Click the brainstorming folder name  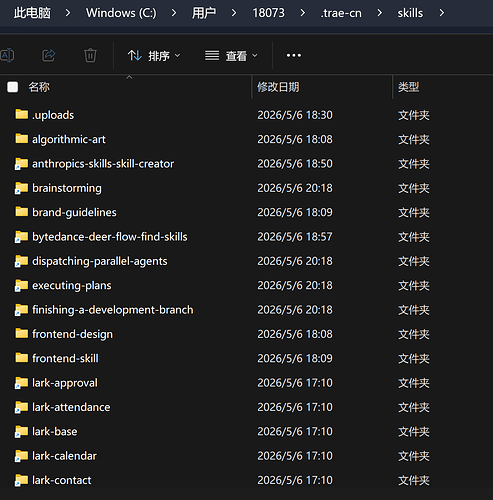[67, 188]
